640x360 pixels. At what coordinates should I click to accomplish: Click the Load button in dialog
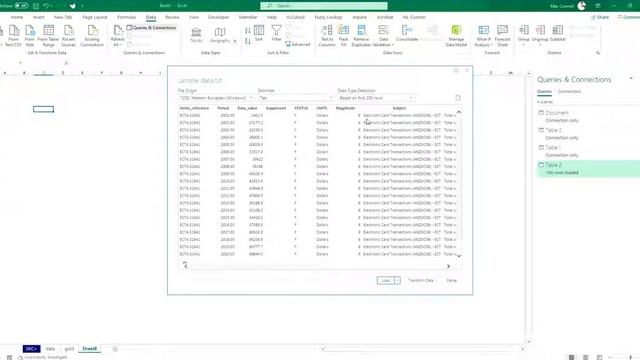coord(385,280)
